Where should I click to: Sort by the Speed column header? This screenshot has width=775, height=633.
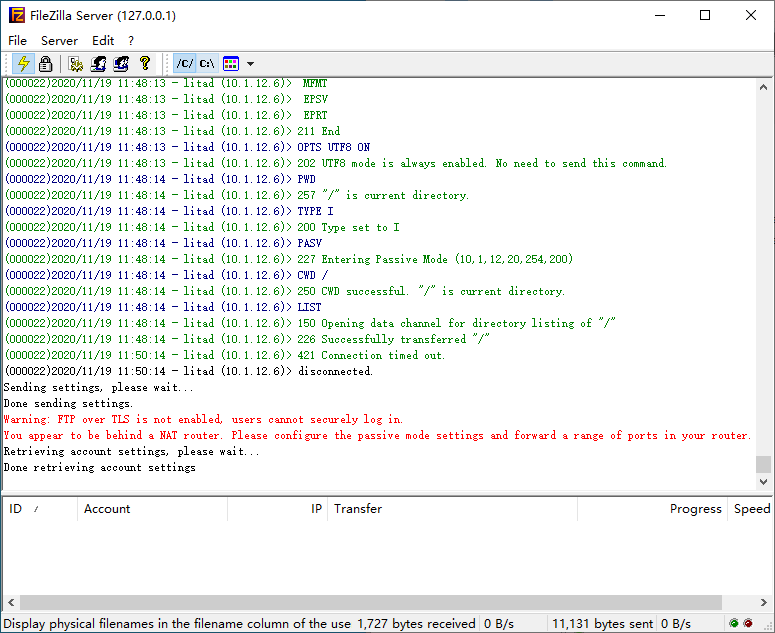pyautogui.click(x=751, y=508)
